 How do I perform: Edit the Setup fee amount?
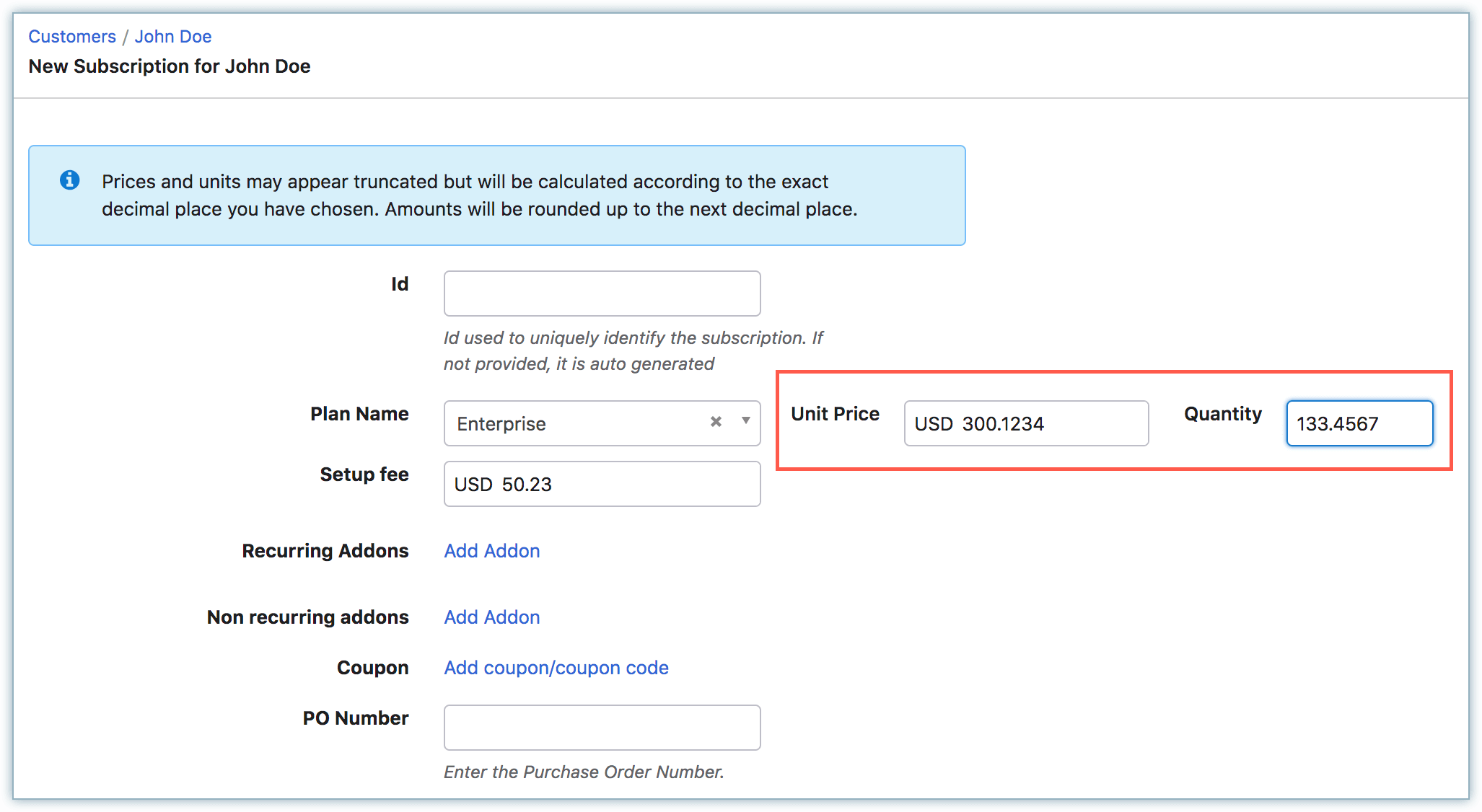pos(613,483)
